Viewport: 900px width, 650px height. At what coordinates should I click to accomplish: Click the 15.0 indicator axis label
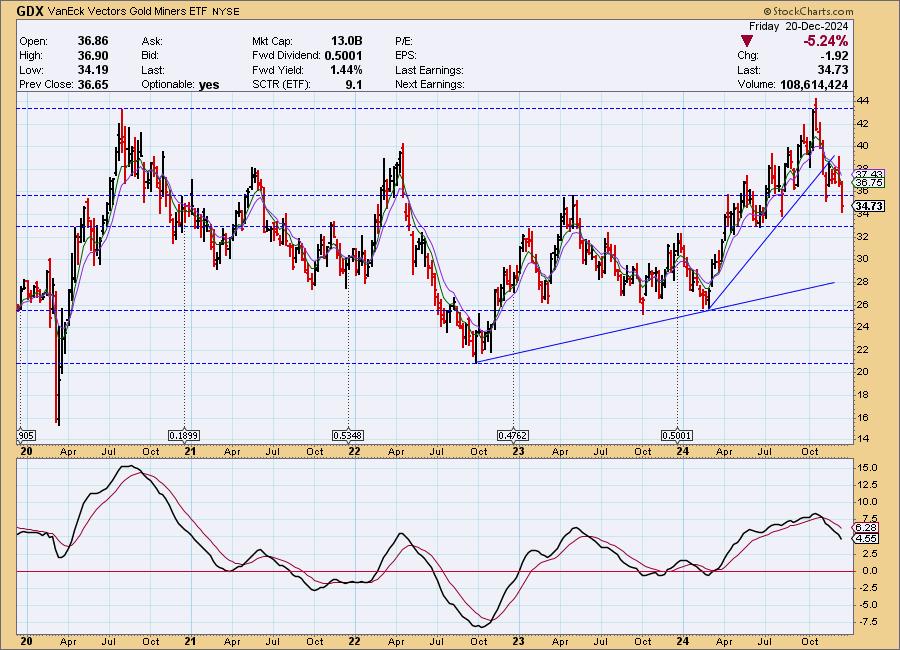(x=867, y=468)
